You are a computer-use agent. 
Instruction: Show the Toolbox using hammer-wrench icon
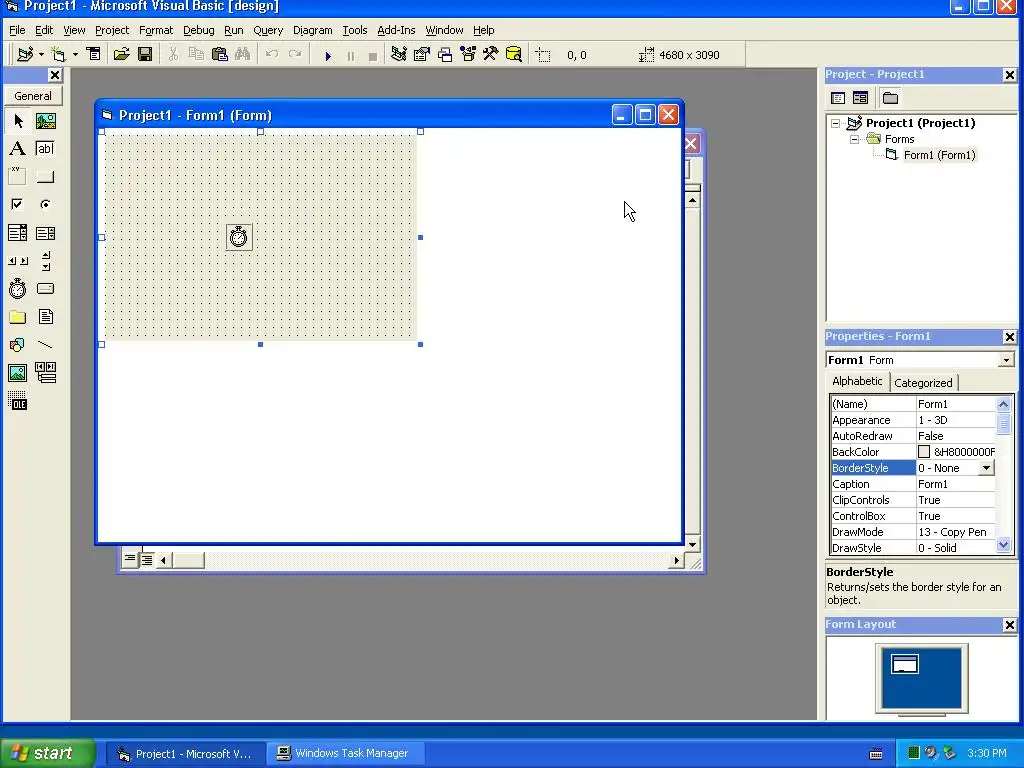click(x=490, y=54)
